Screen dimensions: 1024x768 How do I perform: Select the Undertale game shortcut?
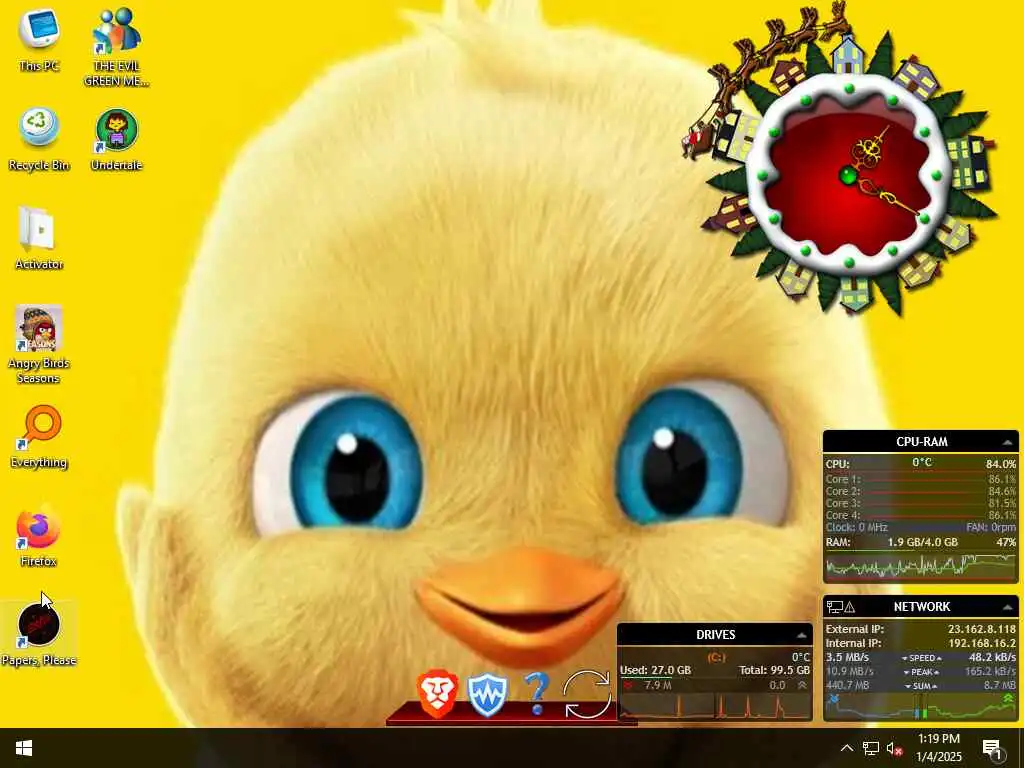(116, 139)
